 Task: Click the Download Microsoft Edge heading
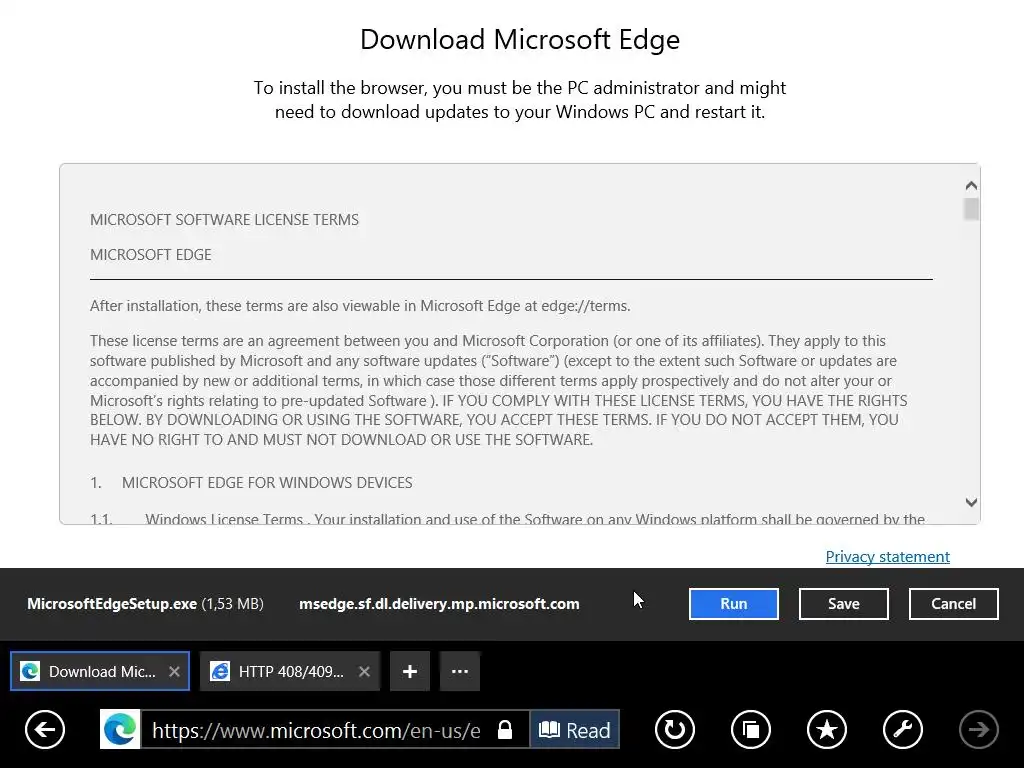[x=520, y=40]
